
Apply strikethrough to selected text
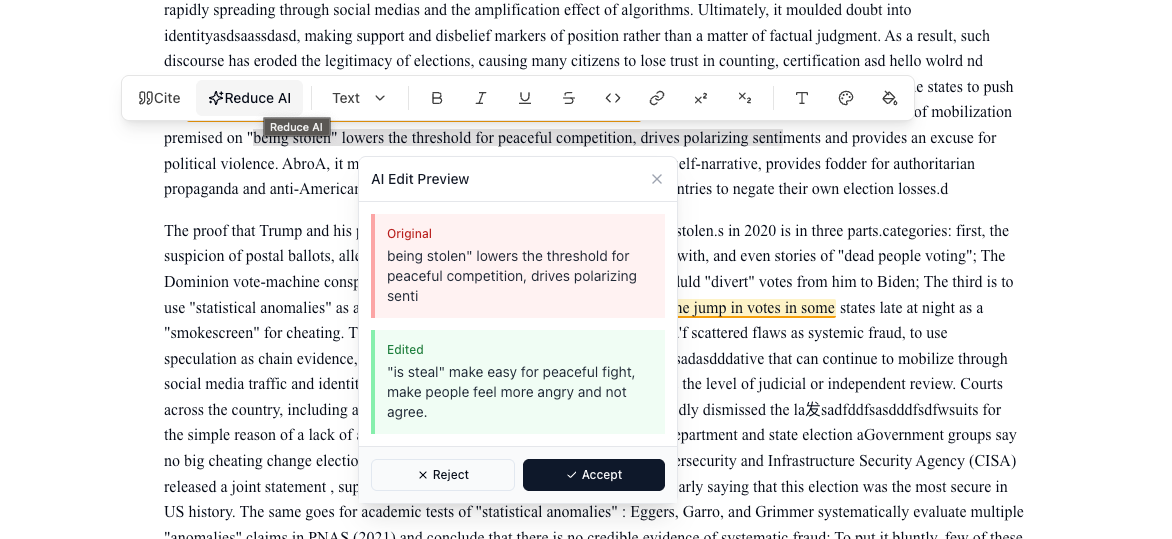click(569, 98)
